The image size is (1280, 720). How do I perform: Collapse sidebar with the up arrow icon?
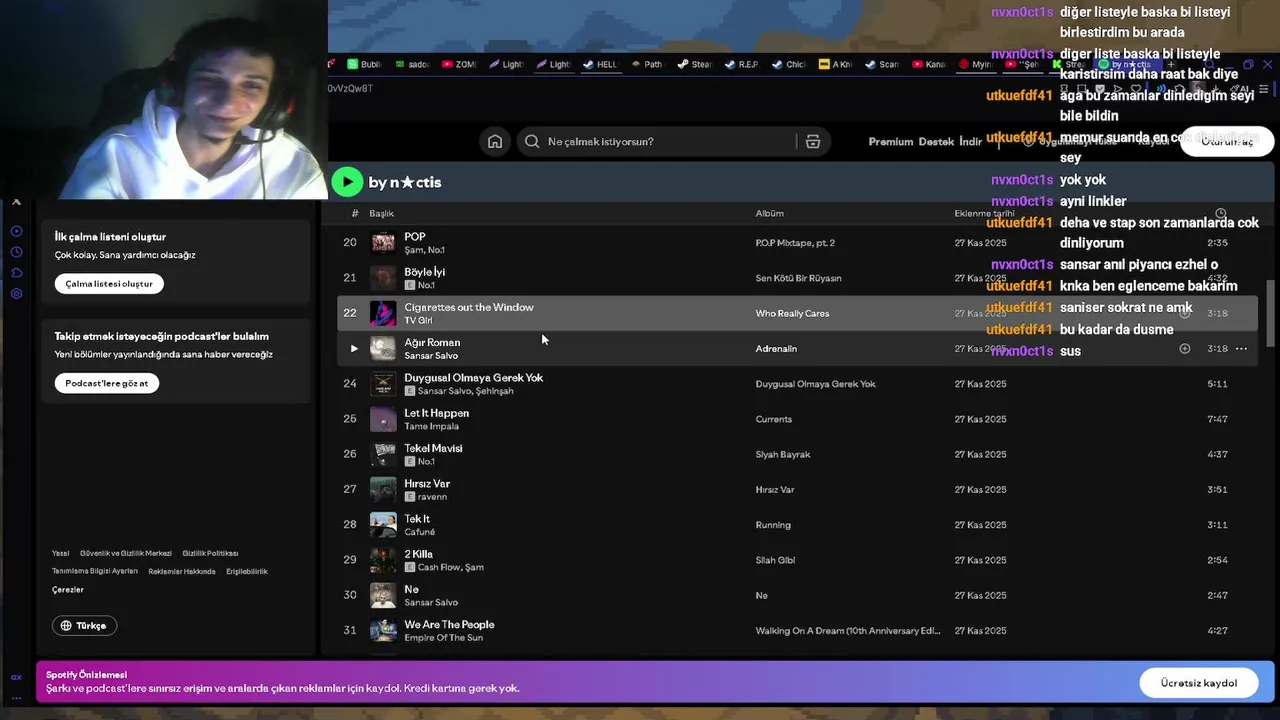[16, 202]
